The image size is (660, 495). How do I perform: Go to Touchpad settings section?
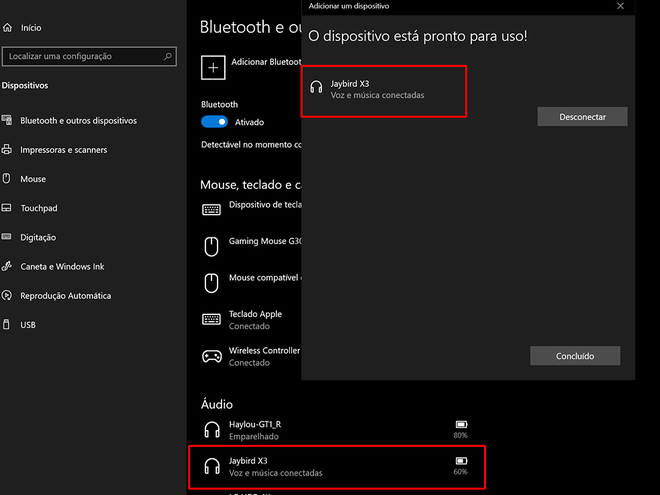(x=39, y=208)
